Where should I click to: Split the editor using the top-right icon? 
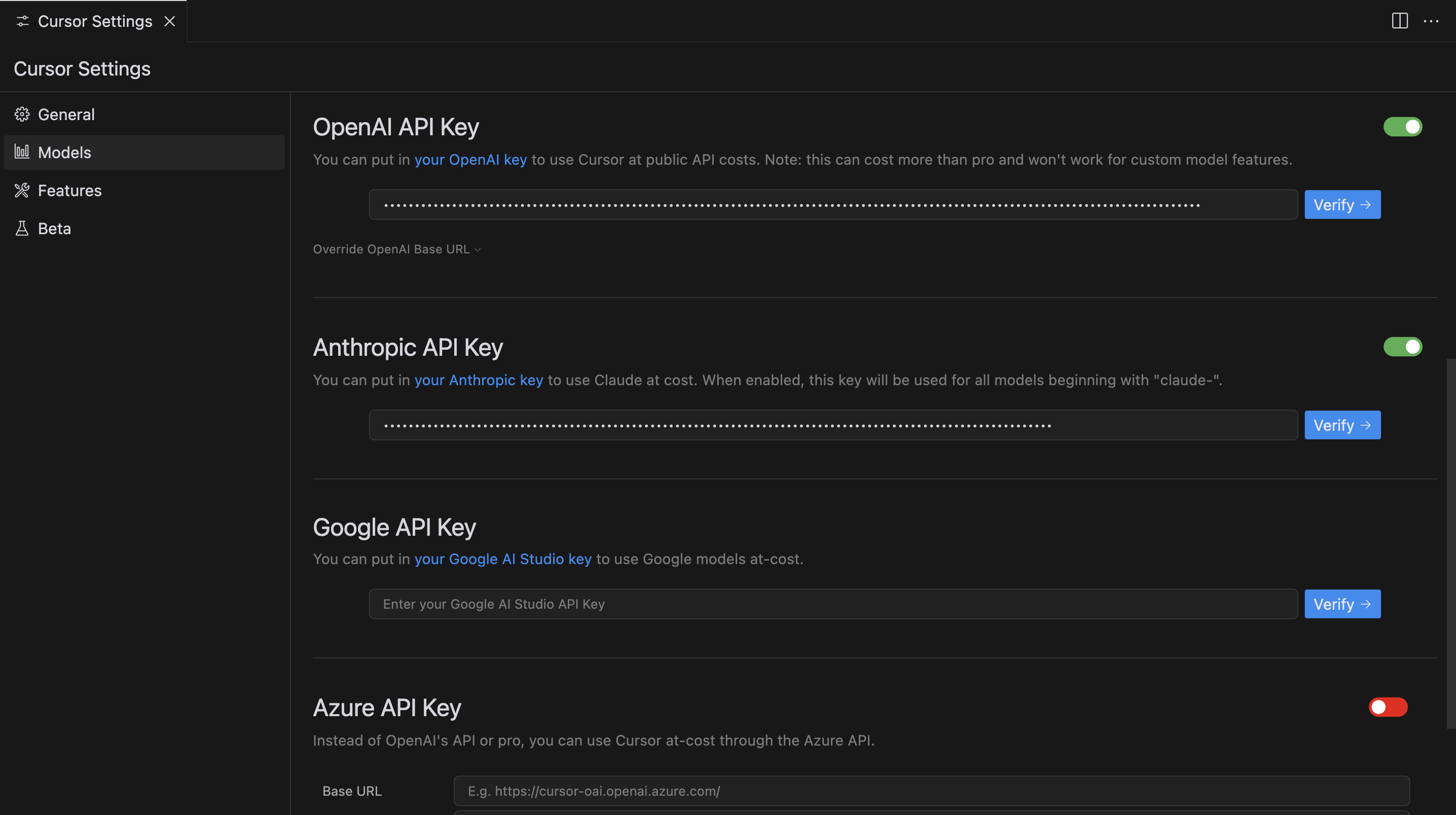(x=1400, y=21)
